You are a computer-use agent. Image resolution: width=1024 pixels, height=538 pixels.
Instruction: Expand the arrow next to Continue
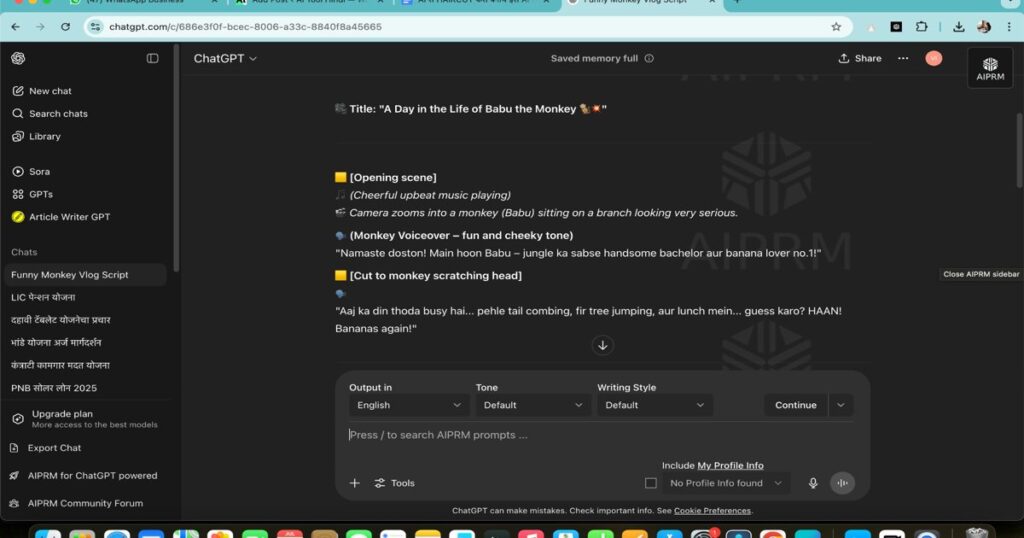click(x=840, y=405)
